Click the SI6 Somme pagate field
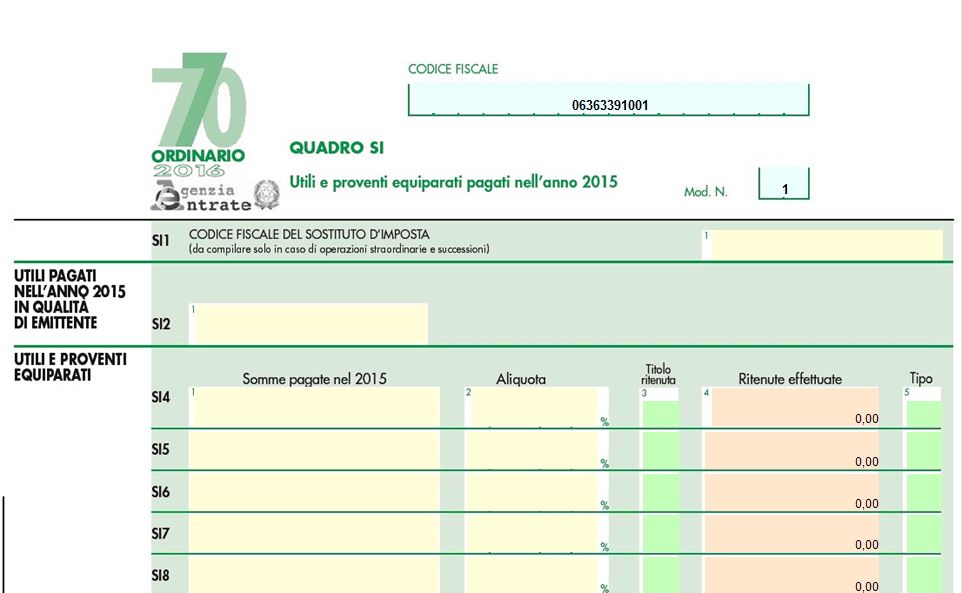The width and height of the screenshot is (962, 593). click(x=314, y=492)
